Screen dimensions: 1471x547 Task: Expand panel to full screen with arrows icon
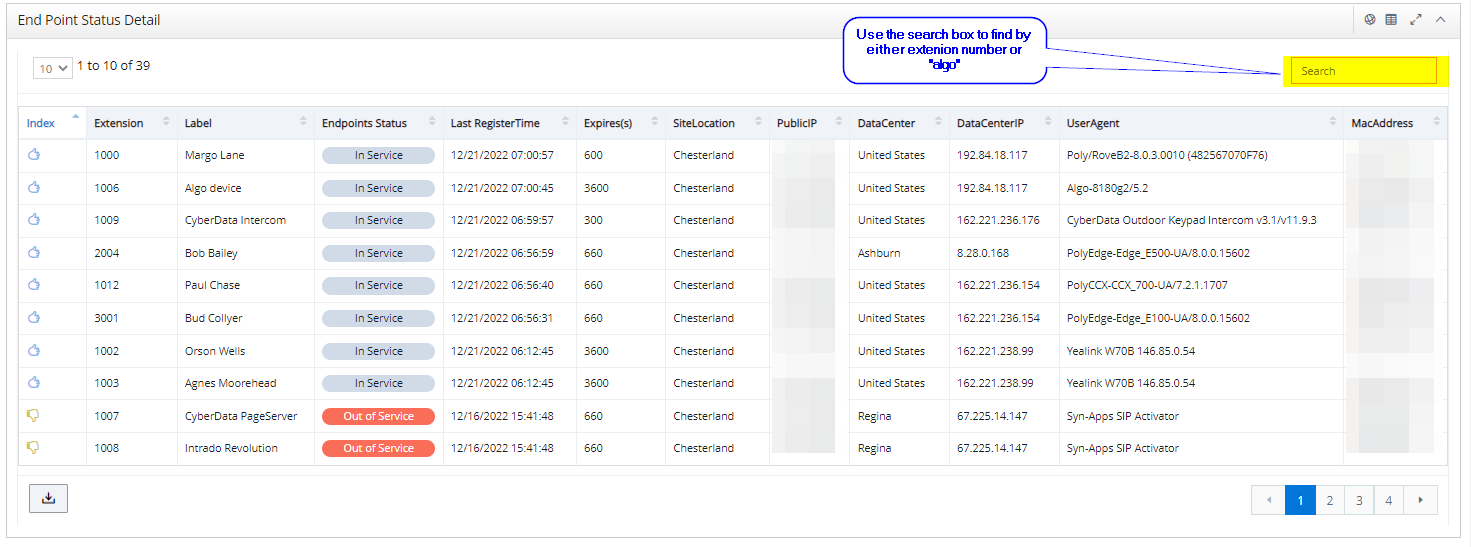point(1416,20)
